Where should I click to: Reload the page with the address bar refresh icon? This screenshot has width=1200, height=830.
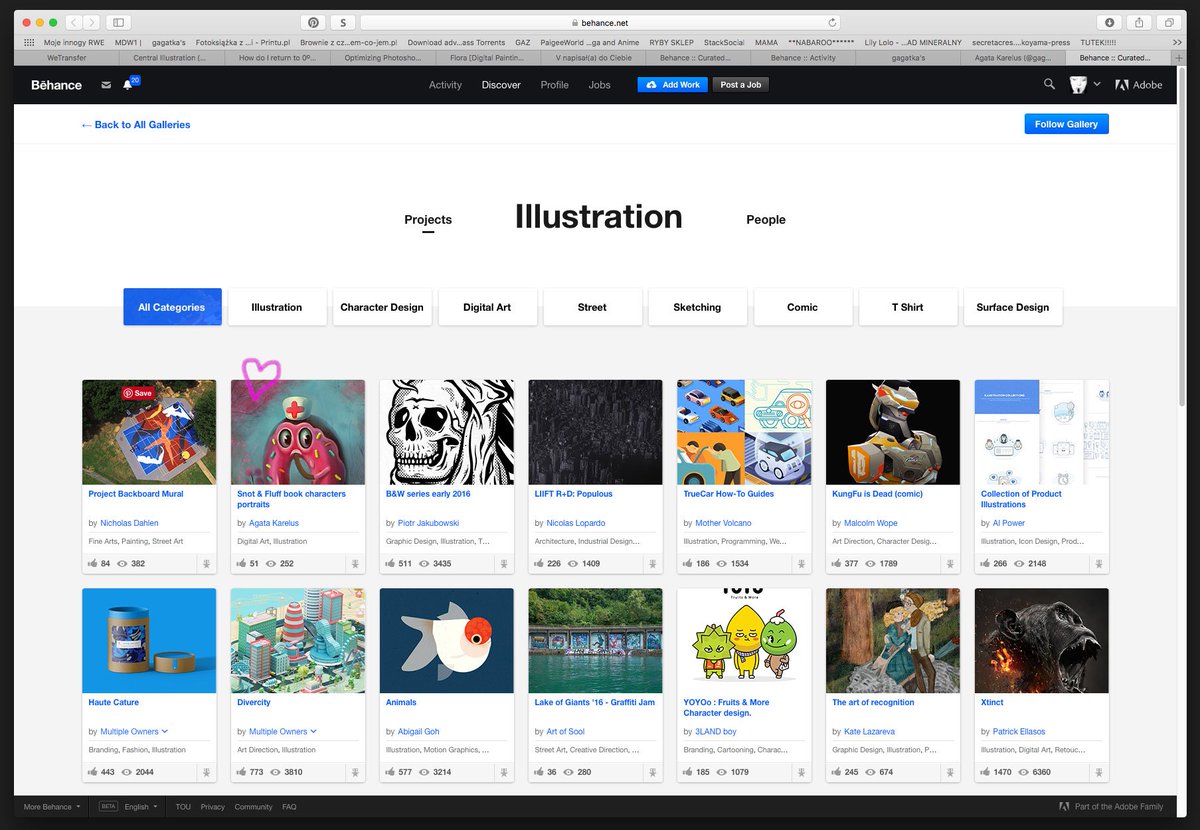tap(832, 22)
